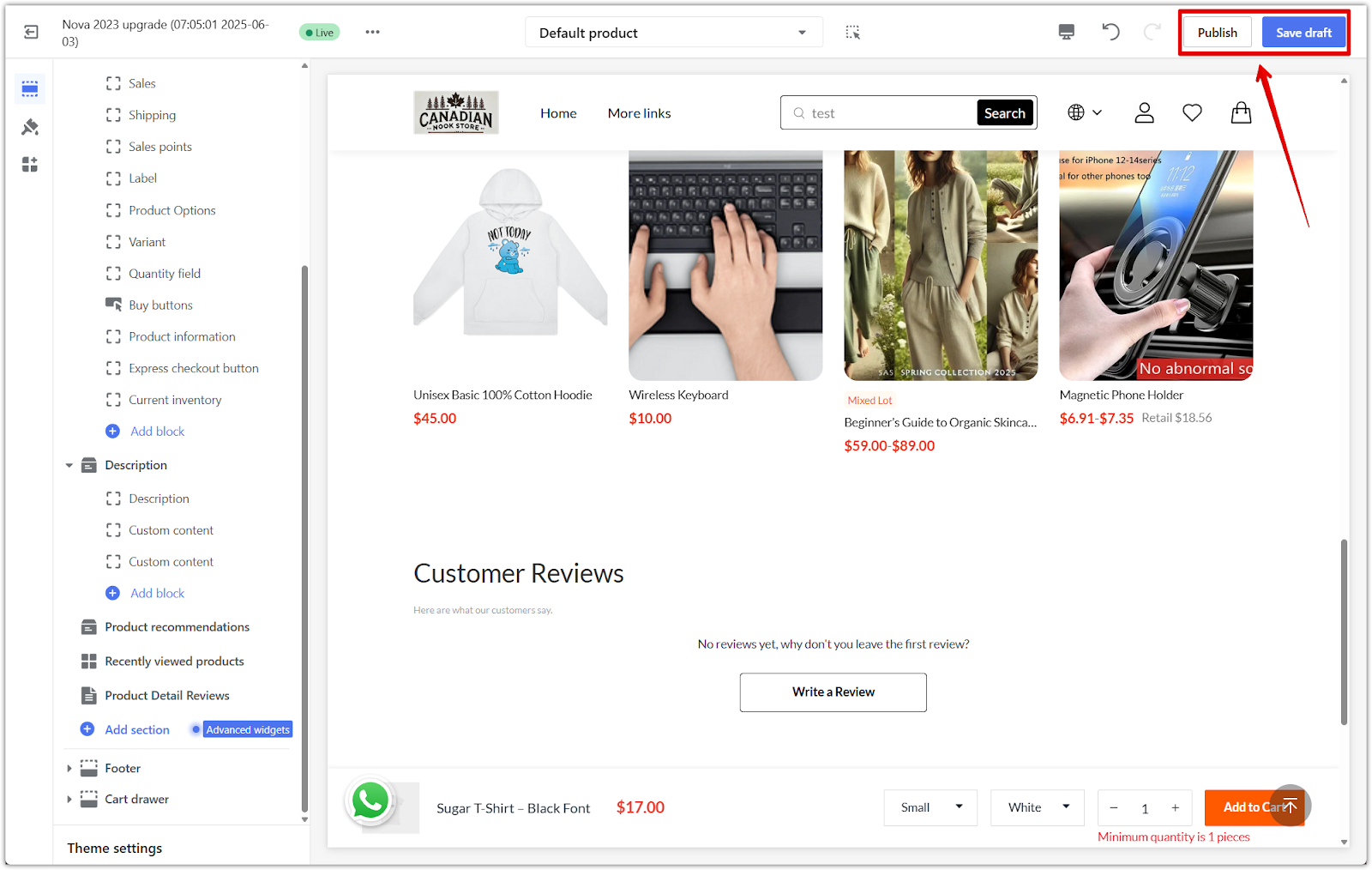Select the Buy buttons block
Image resolution: width=1372 pixels, height=870 pixels.
[x=160, y=305]
